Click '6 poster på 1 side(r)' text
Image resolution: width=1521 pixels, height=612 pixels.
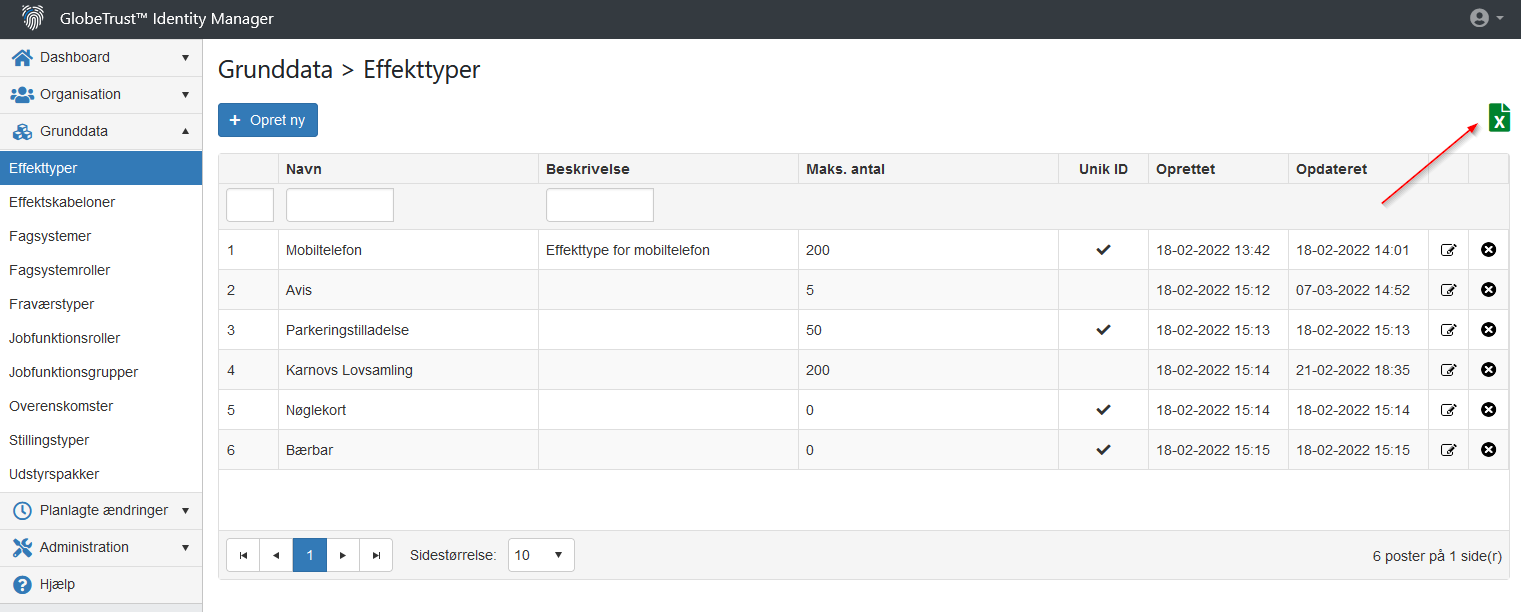[x=1437, y=555]
